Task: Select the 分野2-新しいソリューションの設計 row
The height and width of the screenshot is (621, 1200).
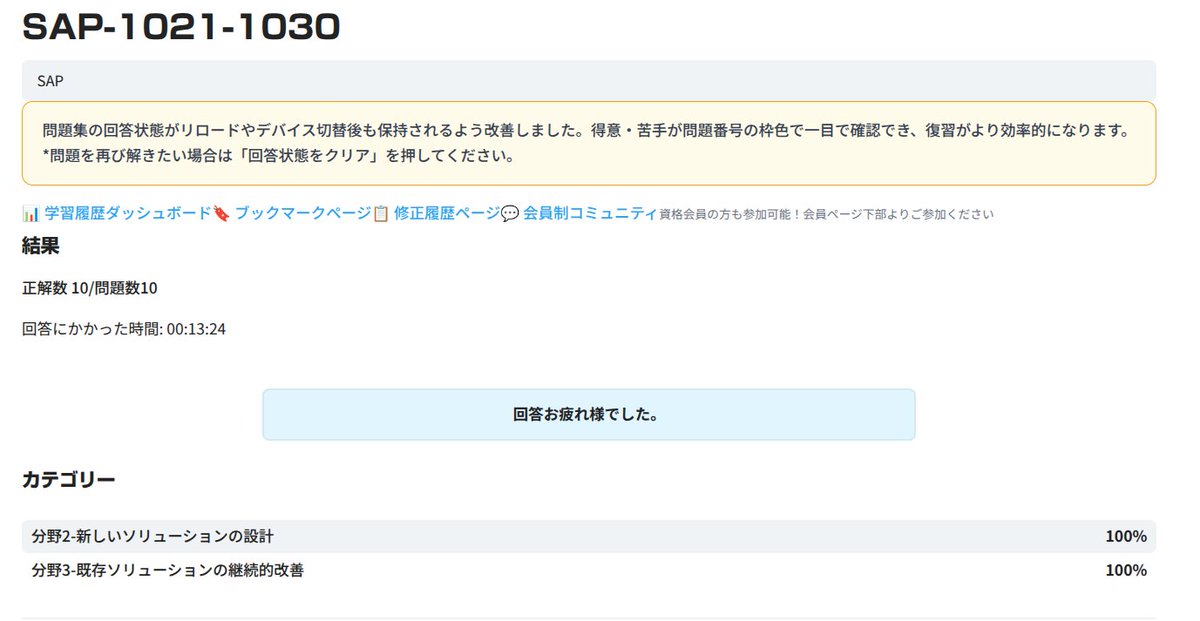Action: point(589,536)
